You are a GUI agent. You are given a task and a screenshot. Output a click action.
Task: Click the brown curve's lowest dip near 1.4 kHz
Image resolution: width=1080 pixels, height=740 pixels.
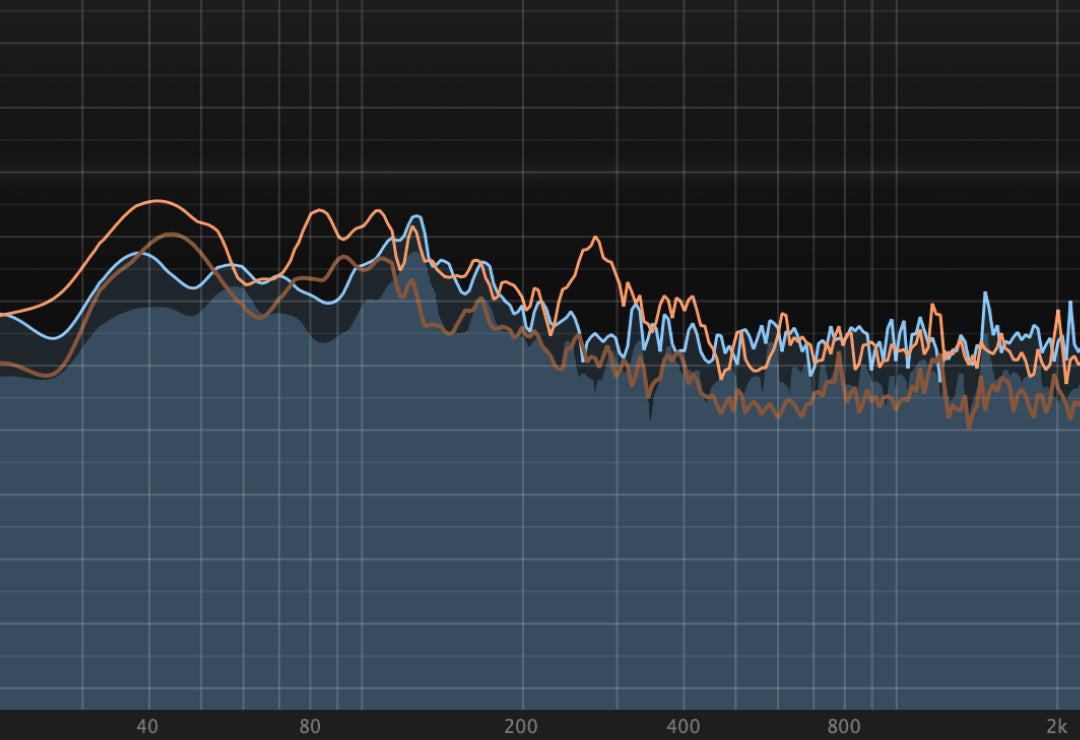click(968, 426)
